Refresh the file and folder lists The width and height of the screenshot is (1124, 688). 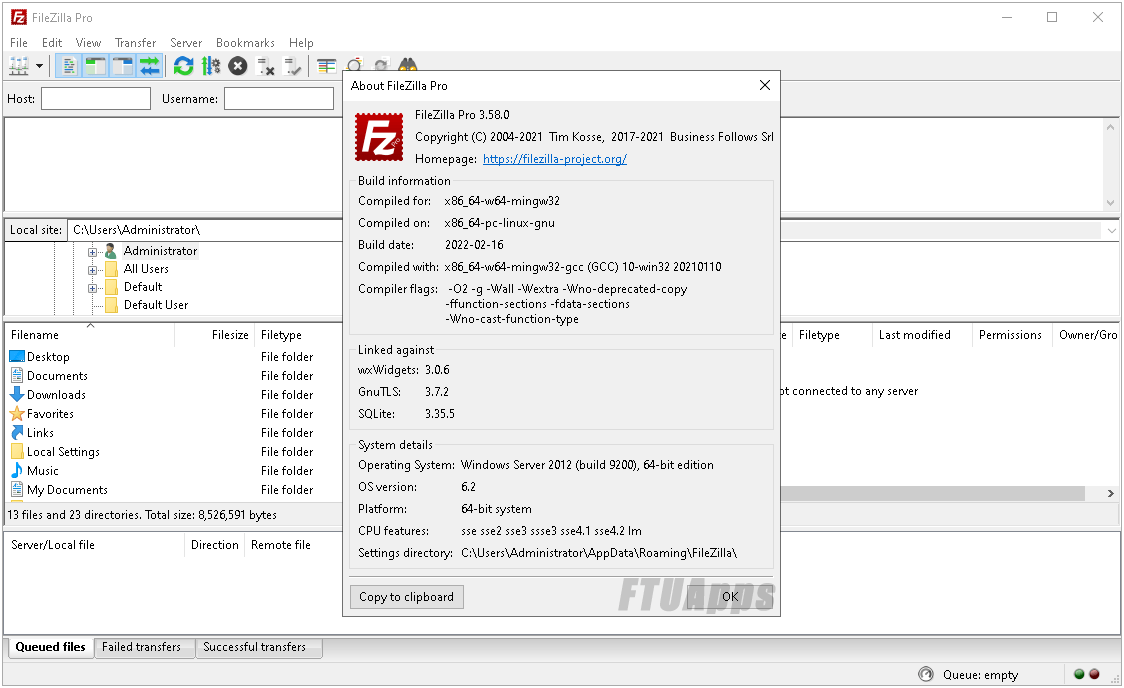pyautogui.click(x=184, y=67)
